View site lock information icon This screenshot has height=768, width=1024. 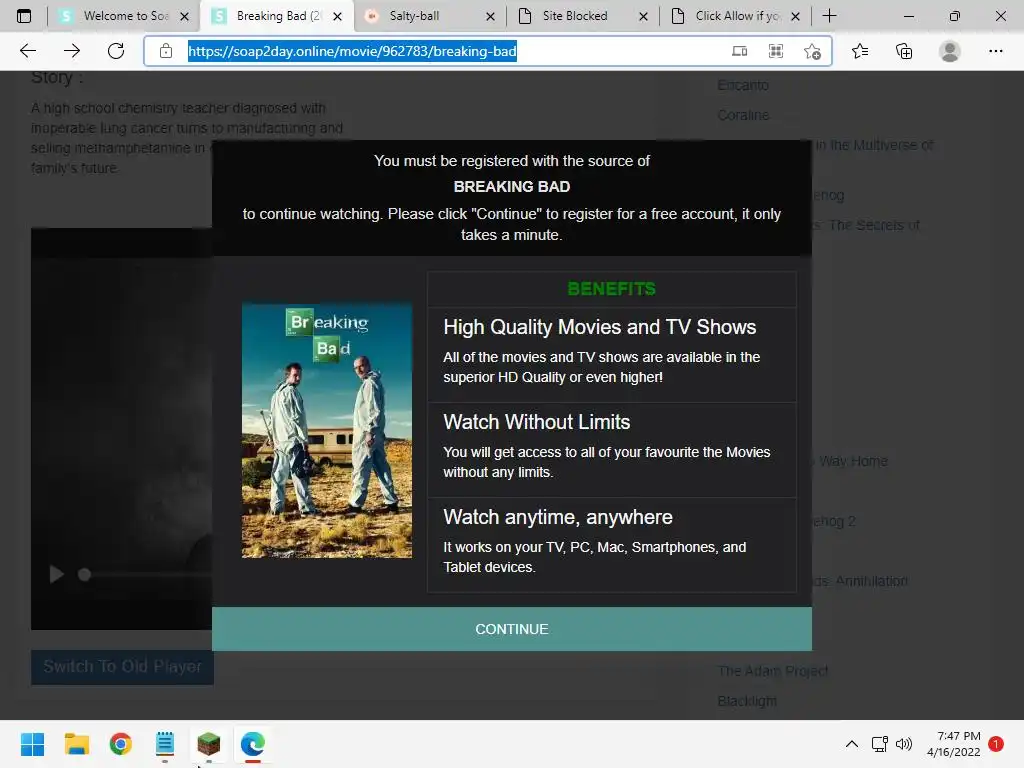(166, 51)
